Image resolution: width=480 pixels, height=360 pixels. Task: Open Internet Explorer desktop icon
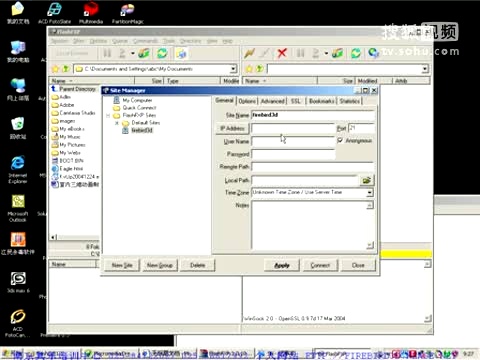pyautogui.click(x=18, y=169)
